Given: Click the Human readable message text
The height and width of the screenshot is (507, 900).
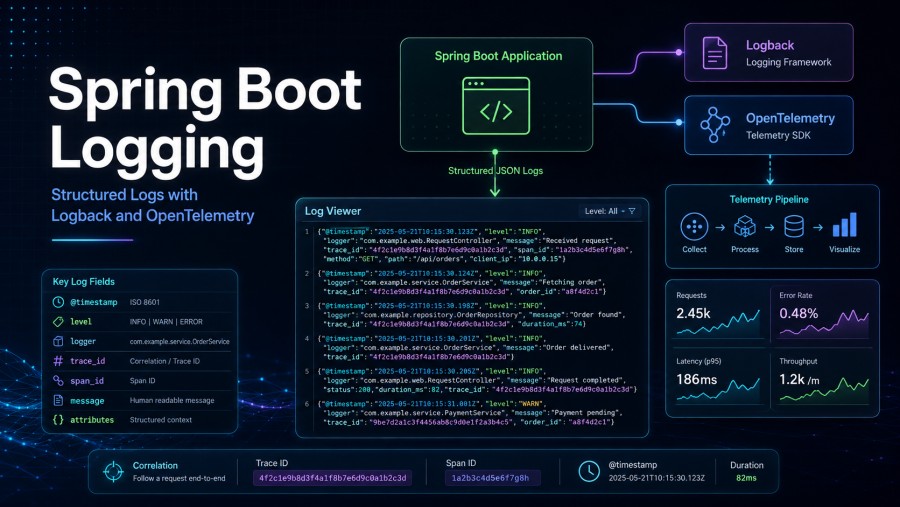Looking at the screenshot, I should point(172,400).
